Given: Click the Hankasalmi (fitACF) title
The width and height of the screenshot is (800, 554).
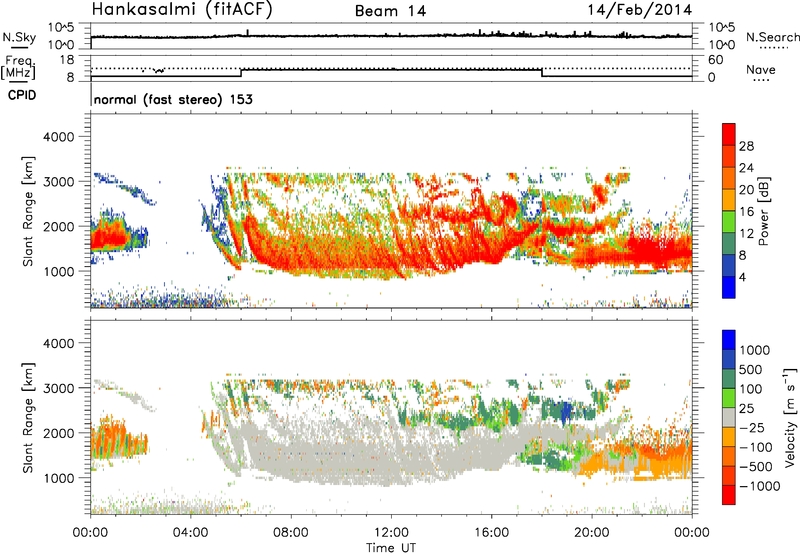Looking at the screenshot, I should coord(182,9).
